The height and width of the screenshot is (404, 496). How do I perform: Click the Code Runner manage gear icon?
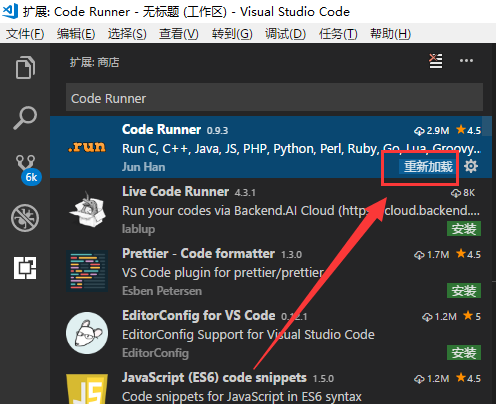point(471,166)
